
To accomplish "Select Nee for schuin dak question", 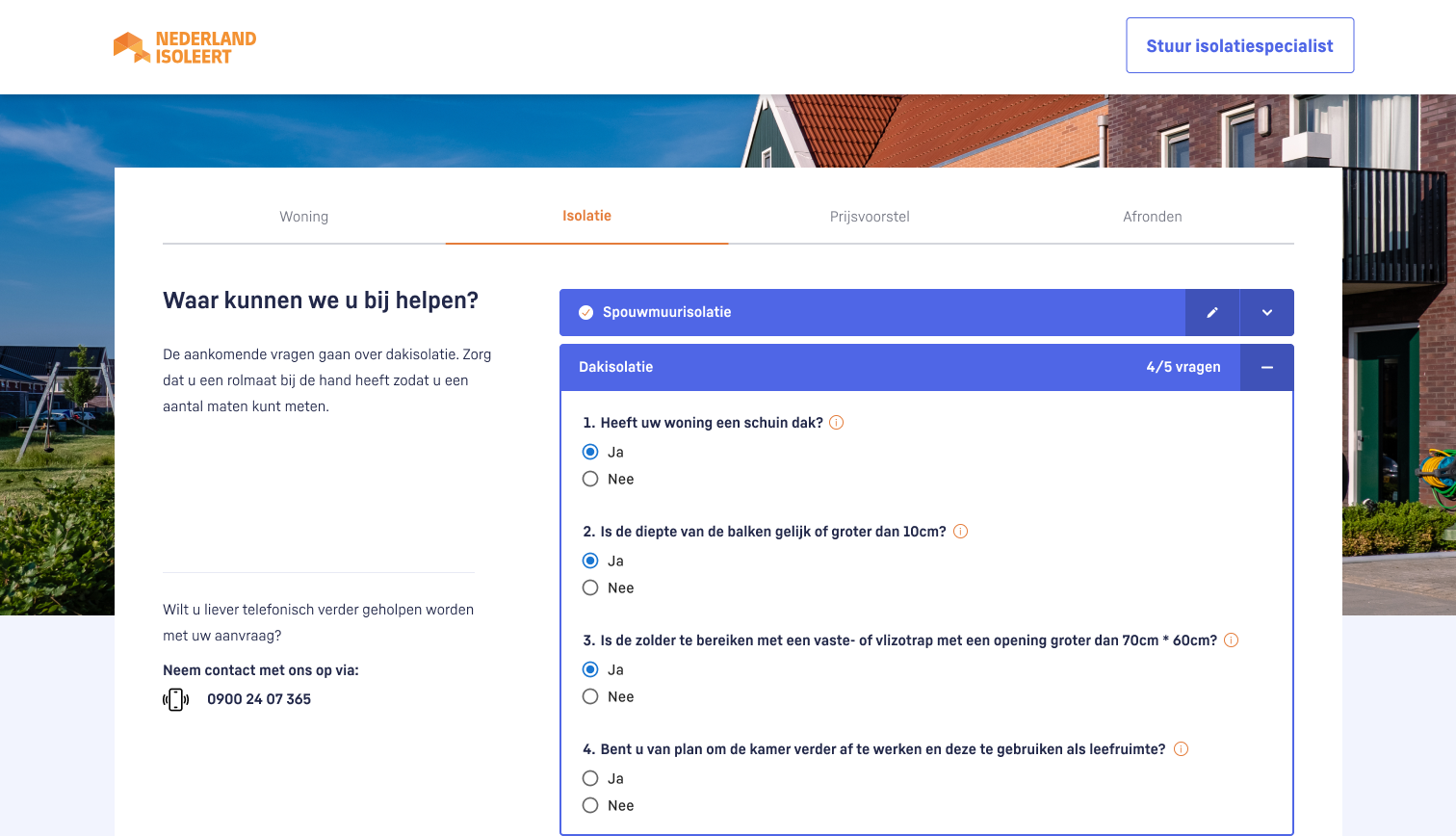I will tap(590, 479).
